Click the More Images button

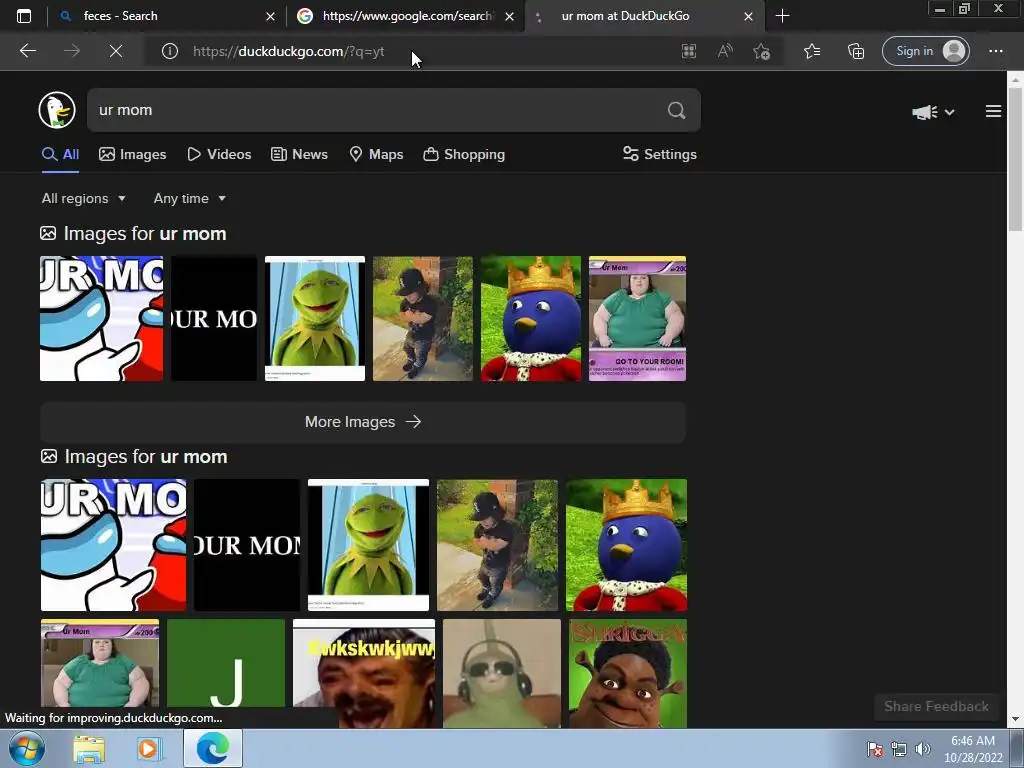pyautogui.click(x=363, y=422)
